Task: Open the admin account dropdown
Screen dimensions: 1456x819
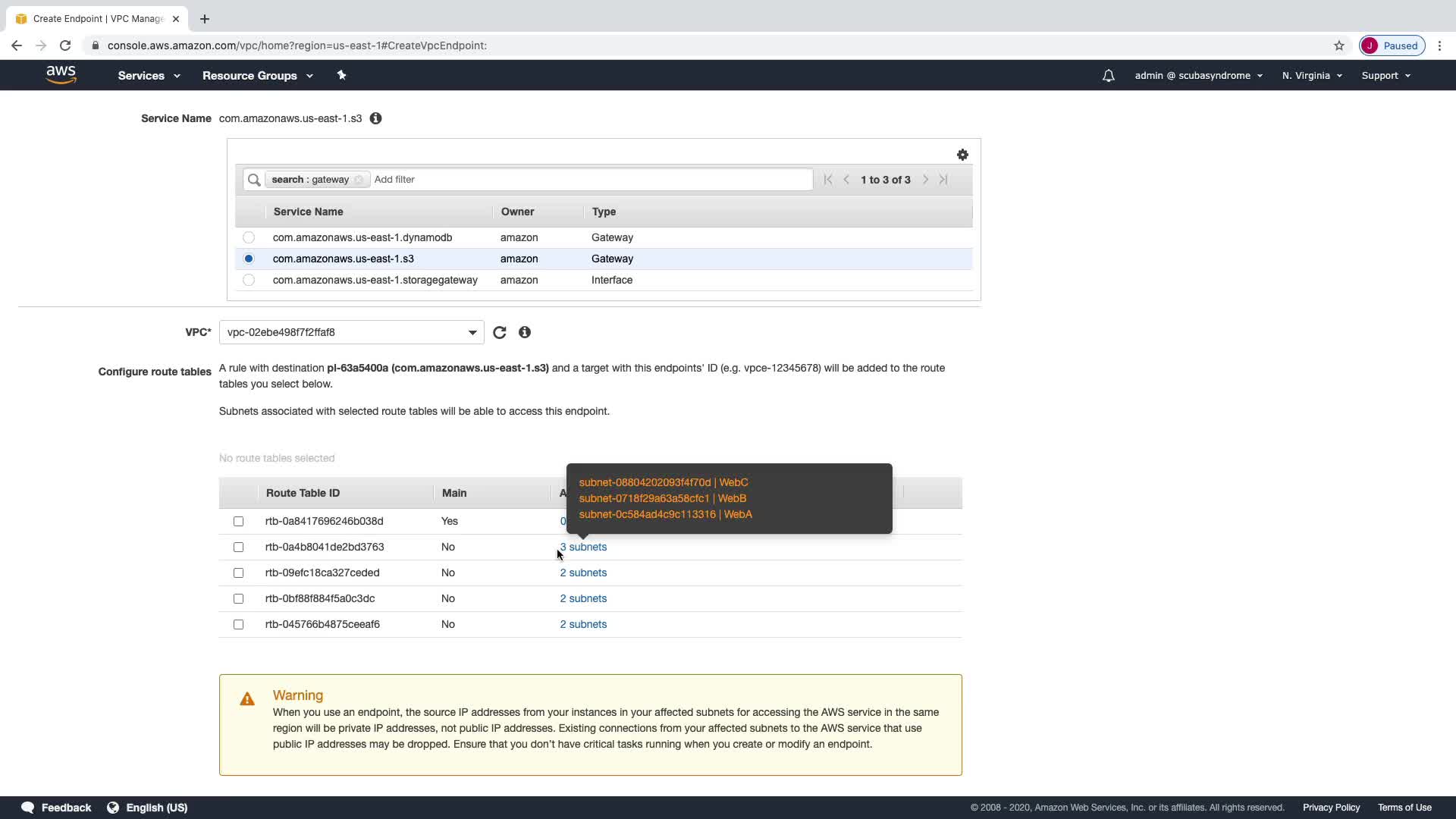Action: pyautogui.click(x=1198, y=76)
